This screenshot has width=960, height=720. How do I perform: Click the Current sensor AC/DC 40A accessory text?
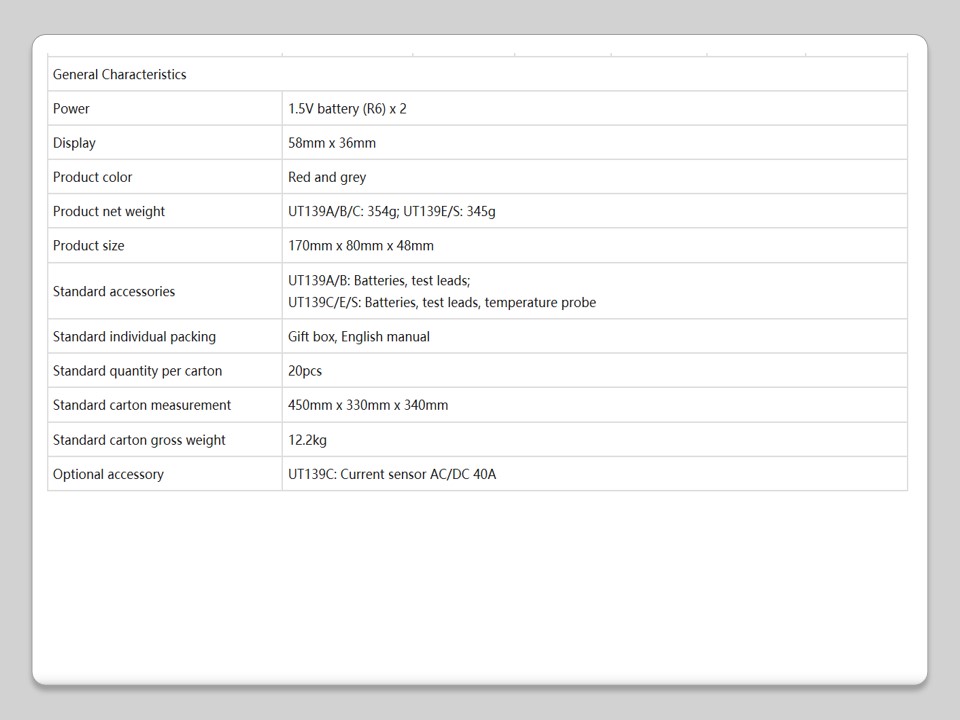click(x=418, y=474)
